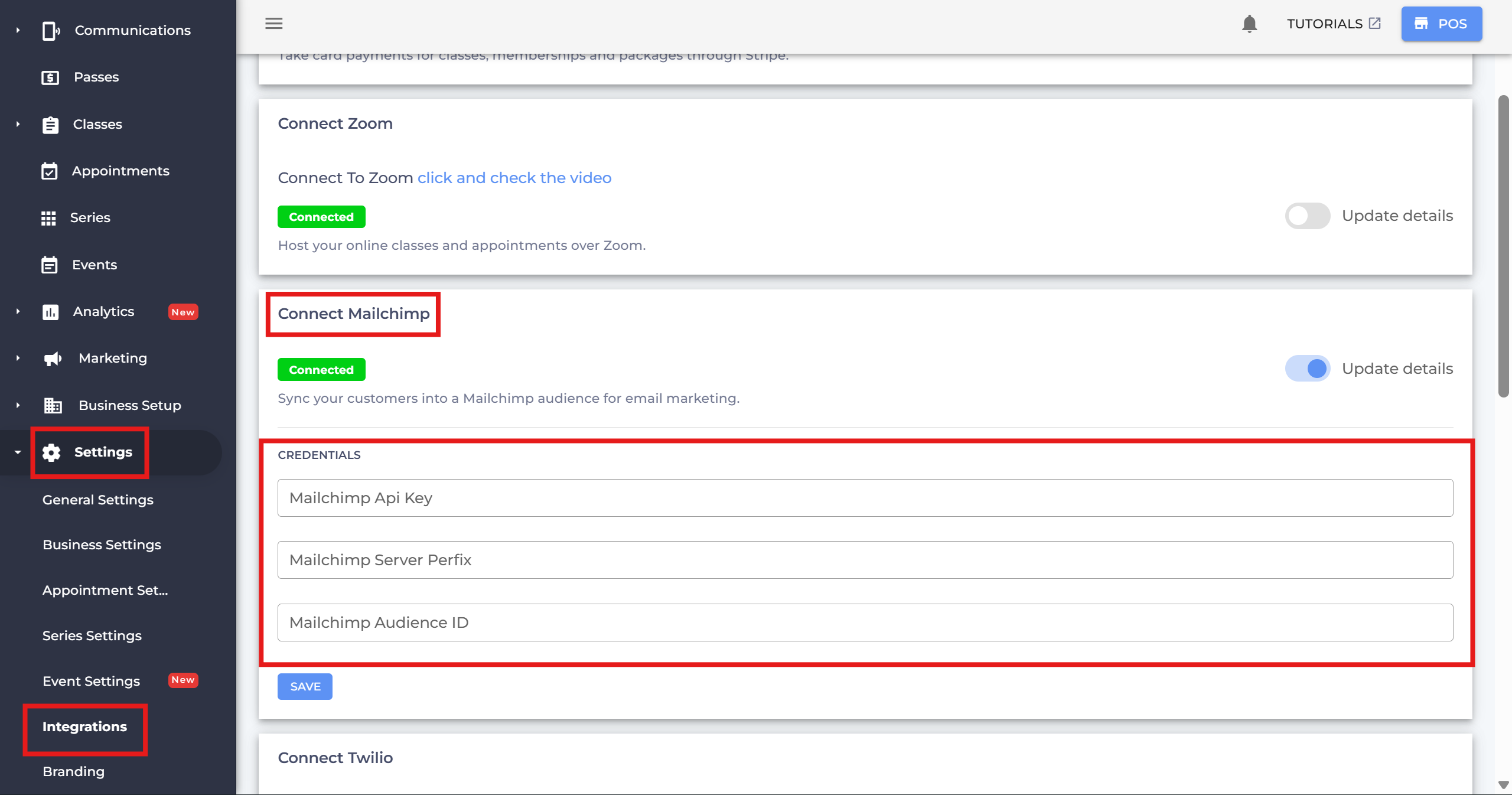Viewport: 1512px width, 795px height.
Task: Click the Analytics New badge
Action: click(x=183, y=312)
